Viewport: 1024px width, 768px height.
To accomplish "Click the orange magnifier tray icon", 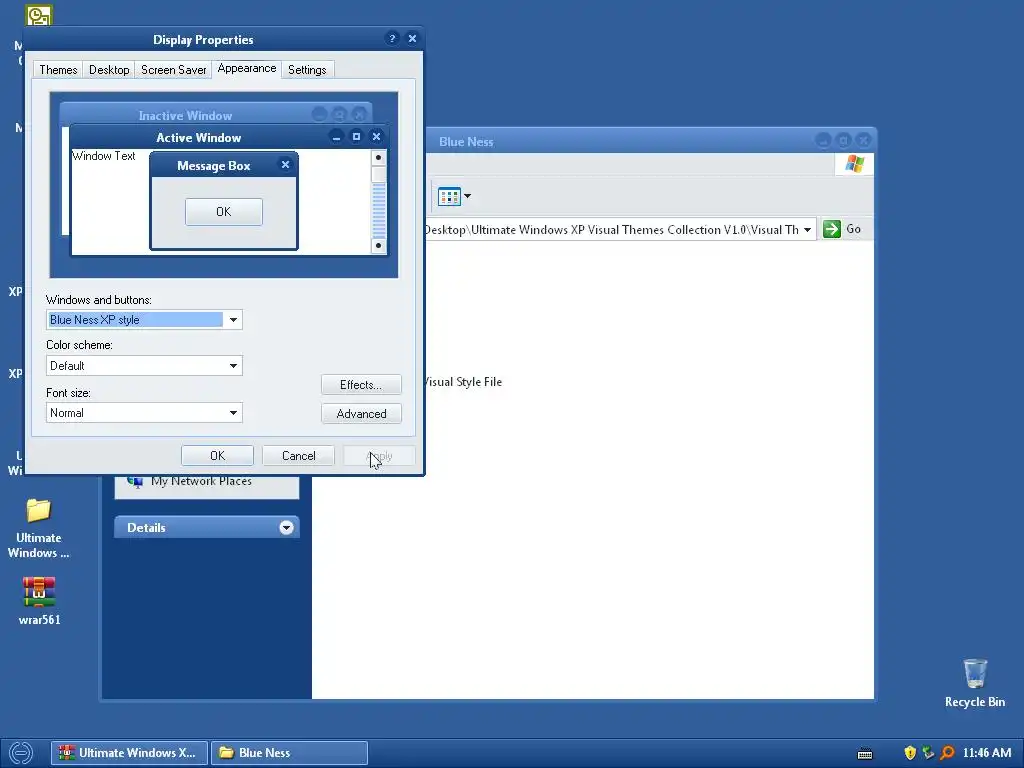I will click(947, 753).
